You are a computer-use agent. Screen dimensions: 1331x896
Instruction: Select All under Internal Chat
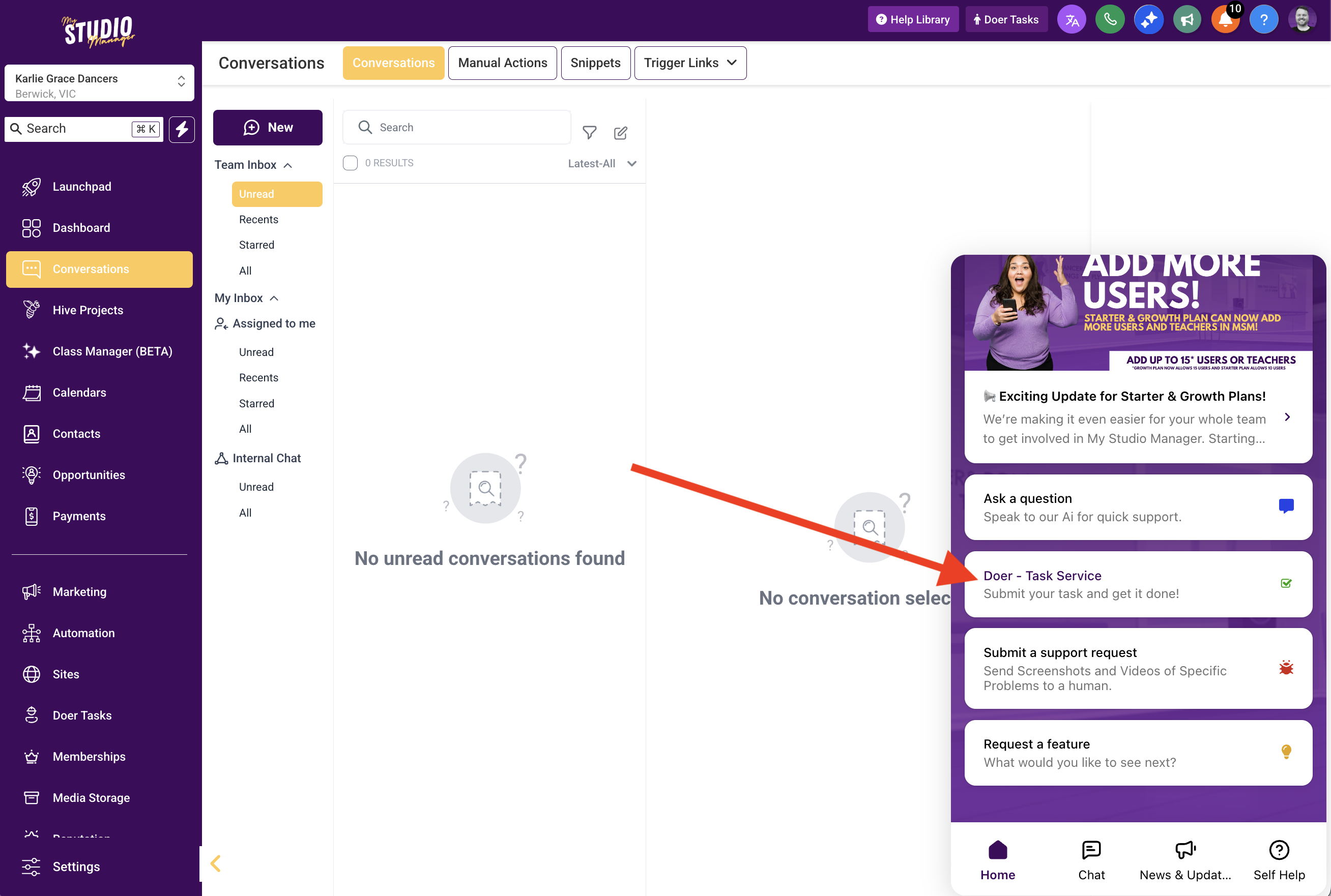click(245, 513)
